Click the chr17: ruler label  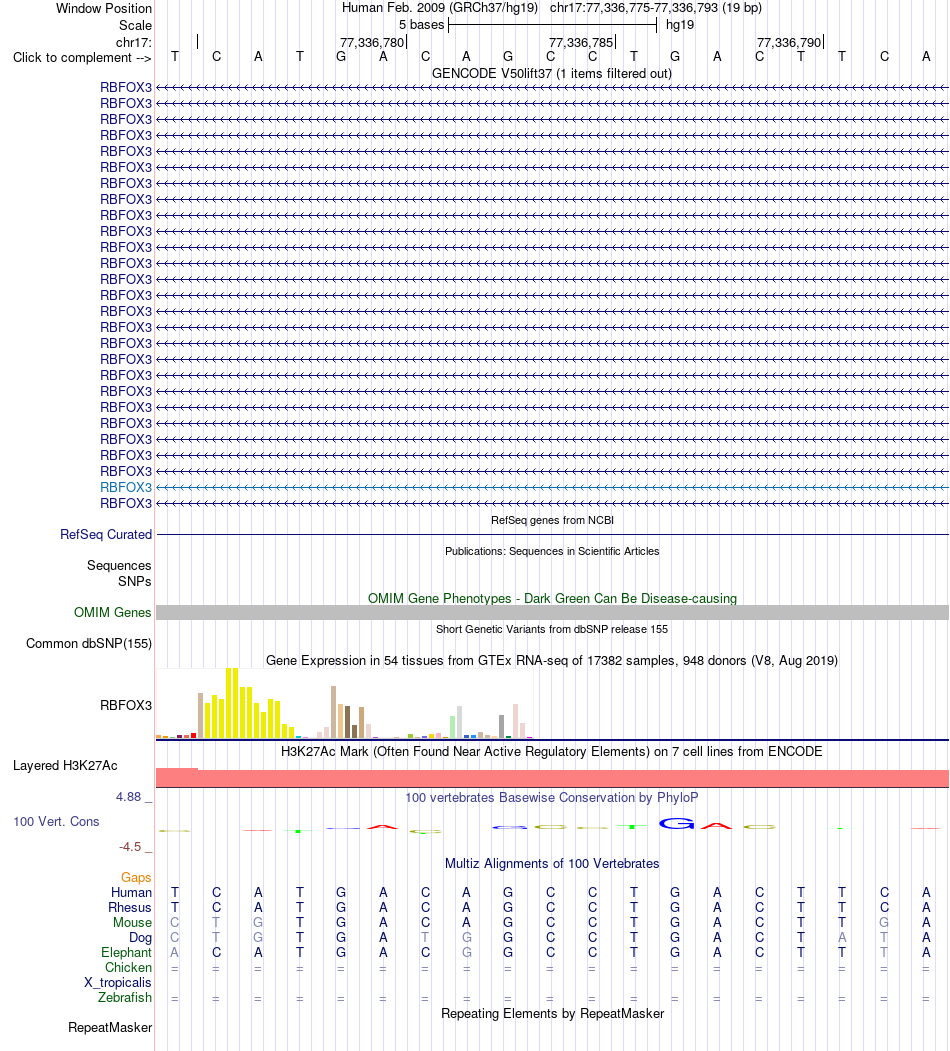coord(134,42)
